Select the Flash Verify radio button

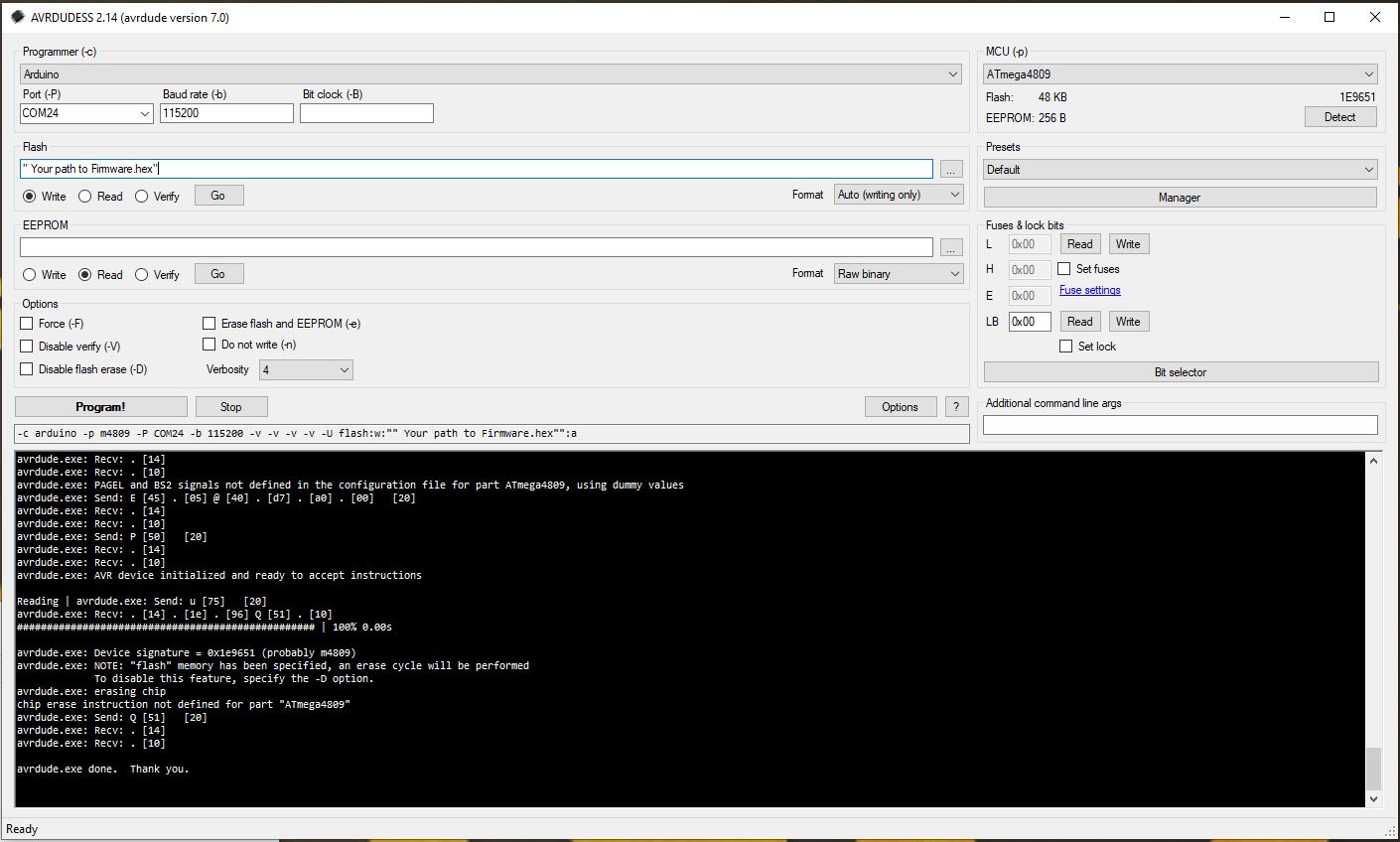click(x=141, y=197)
